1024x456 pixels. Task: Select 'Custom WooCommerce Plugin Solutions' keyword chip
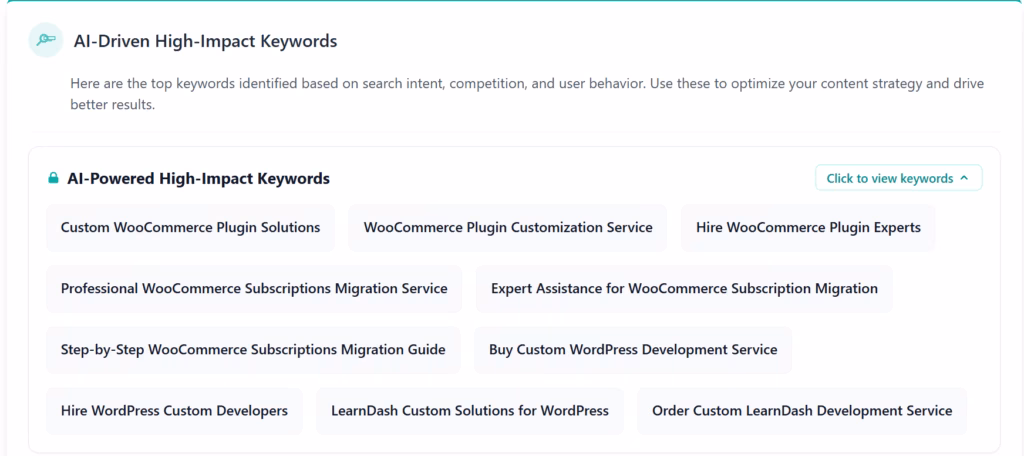[x=190, y=227]
